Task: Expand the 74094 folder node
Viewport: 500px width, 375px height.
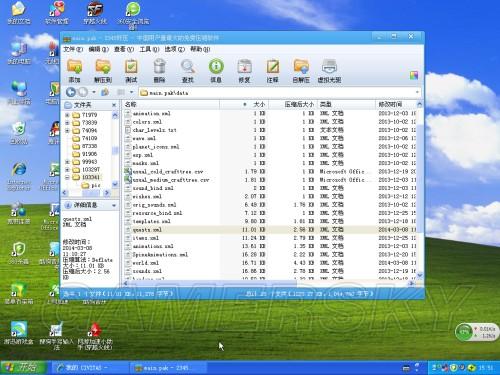Action: [x=67, y=130]
